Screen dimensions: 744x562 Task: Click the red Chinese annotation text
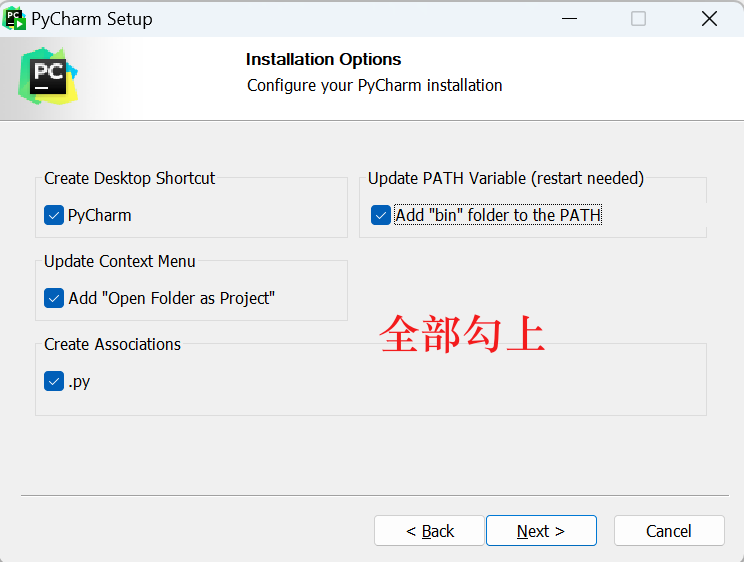click(x=462, y=335)
